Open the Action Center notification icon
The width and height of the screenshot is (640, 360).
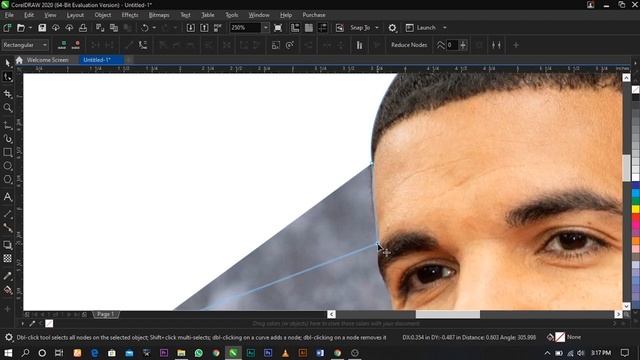point(624,353)
